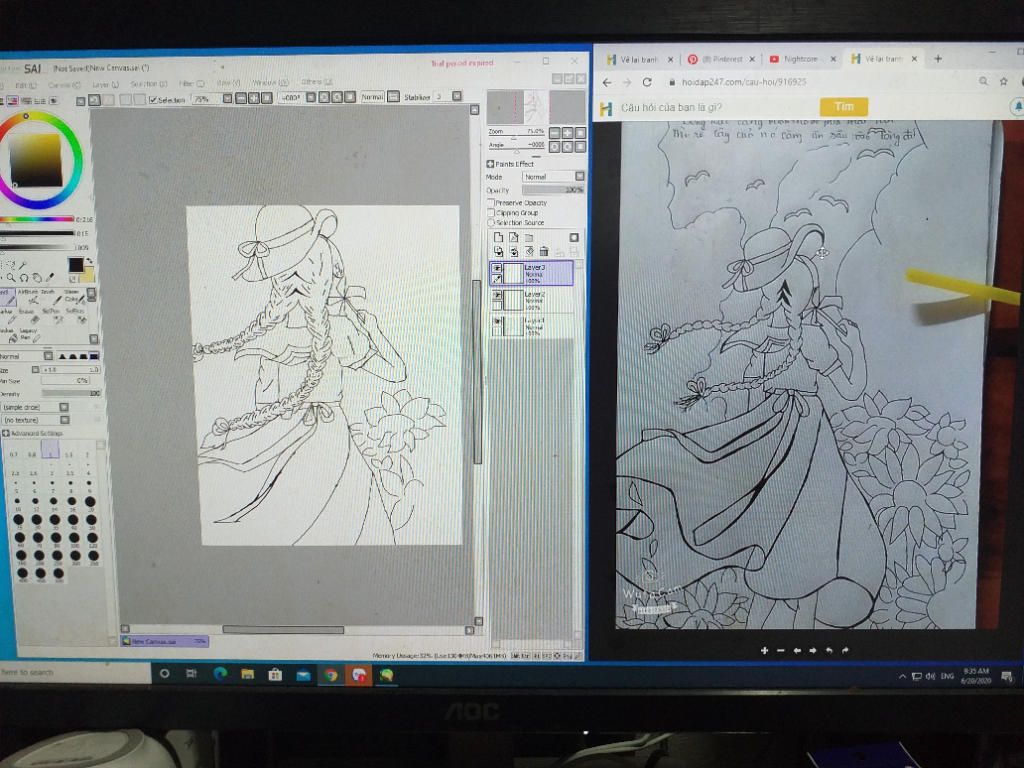1024x768 pixels.
Task: Reset the navigator zoom view
Action: tap(581, 133)
